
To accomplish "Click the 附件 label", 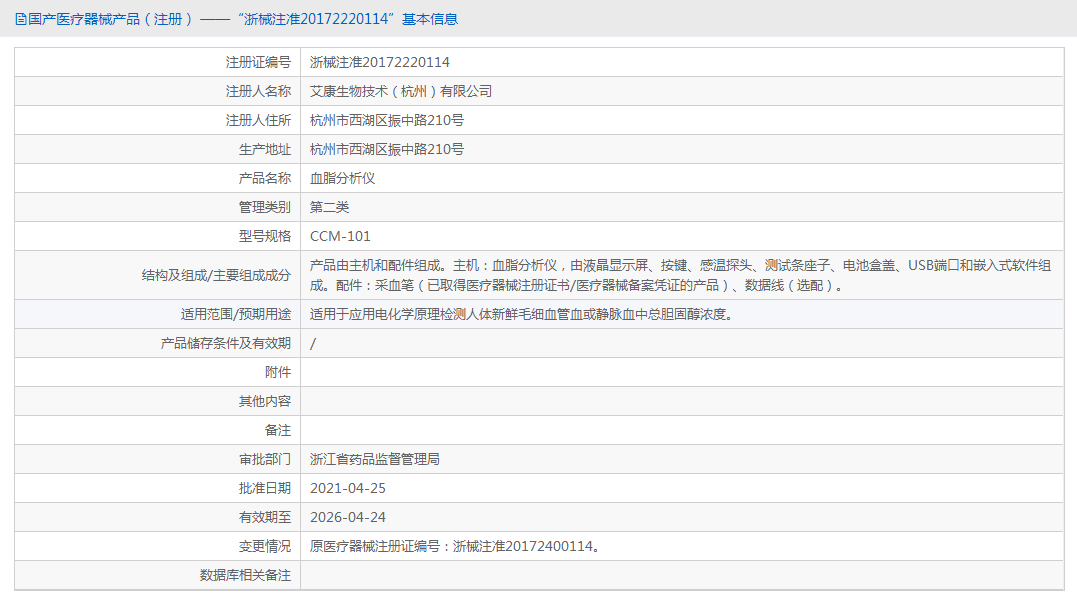I will coord(278,372).
